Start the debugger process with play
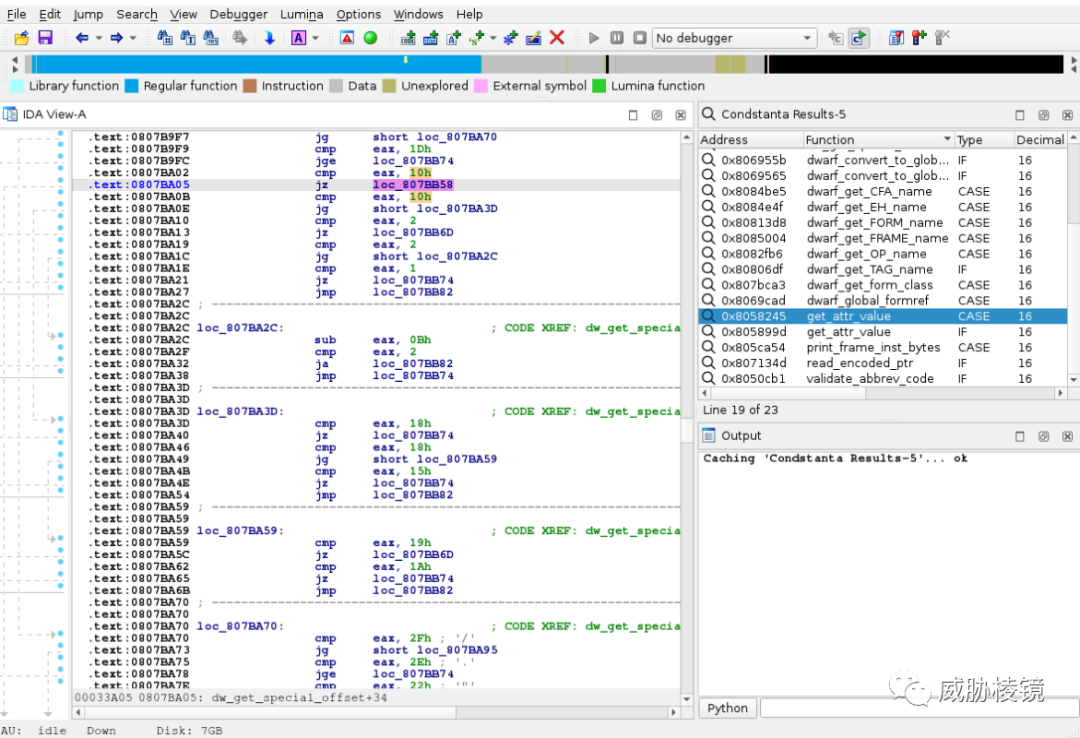This screenshot has width=1080, height=738. pyautogui.click(x=594, y=38)
